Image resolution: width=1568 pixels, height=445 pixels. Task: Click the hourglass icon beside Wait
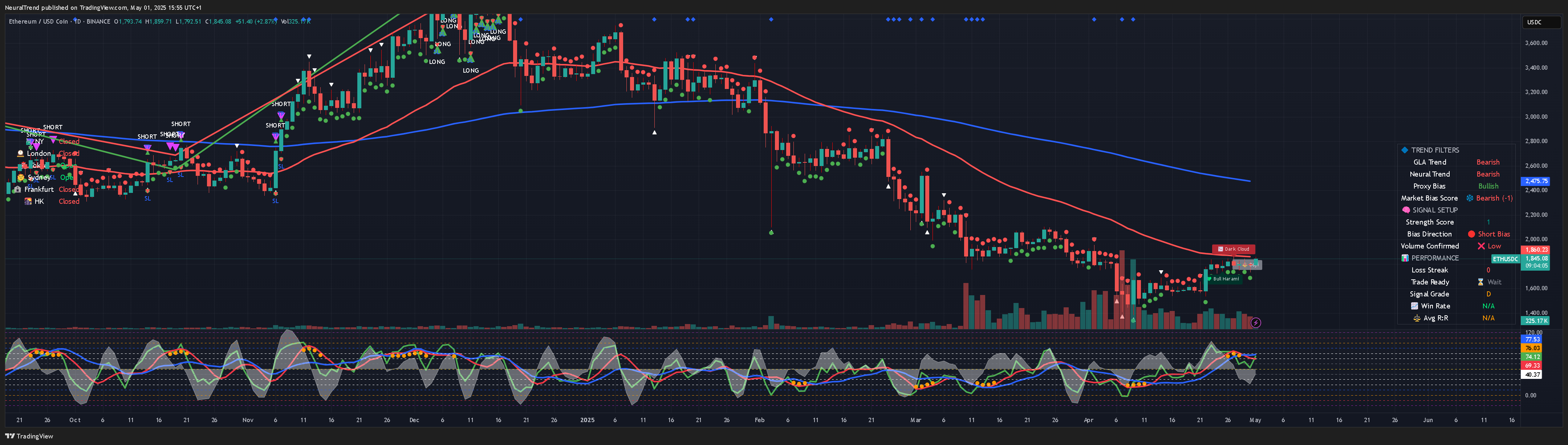click(1480, 282)
